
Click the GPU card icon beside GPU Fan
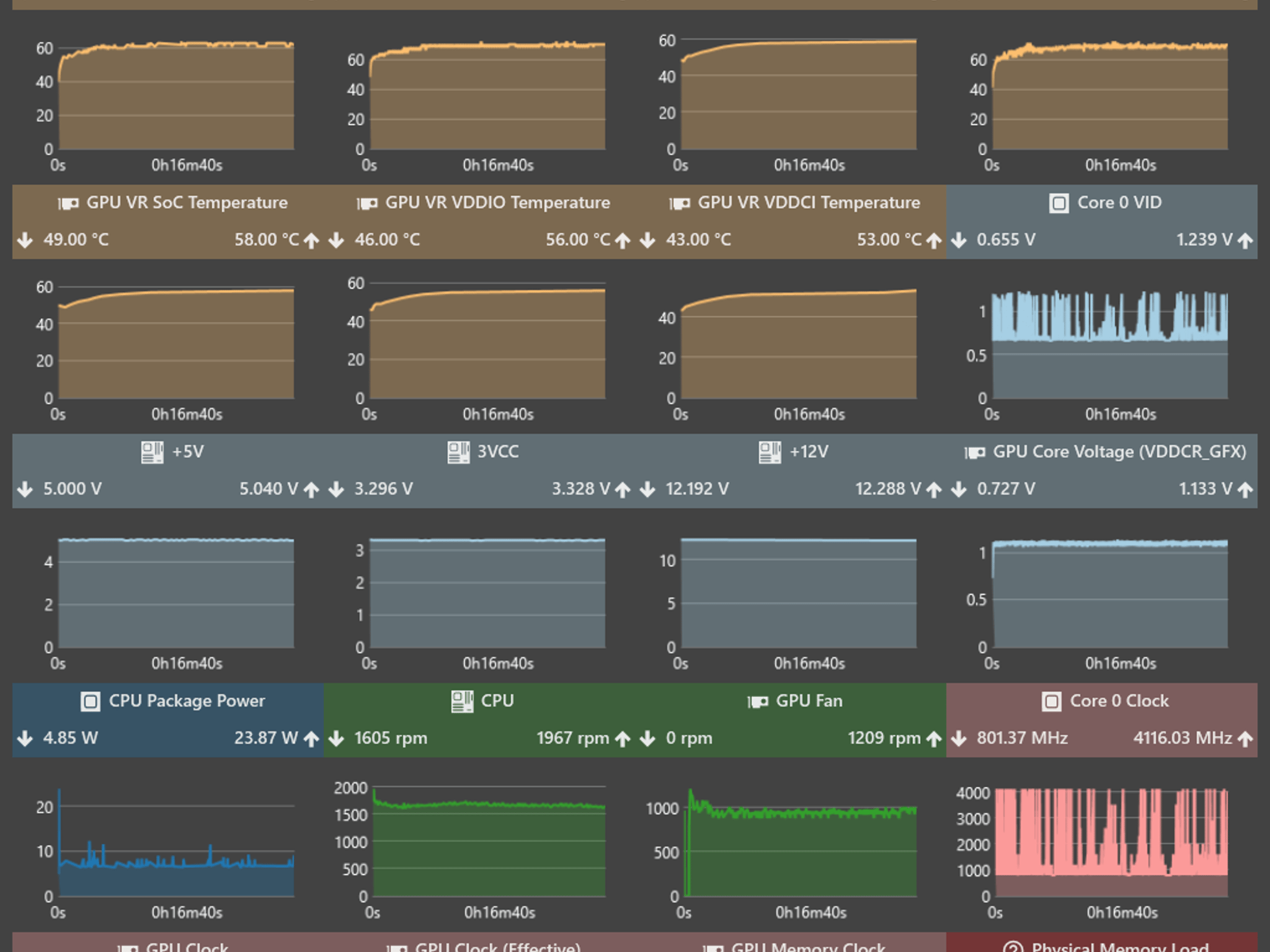(x=758, y=702)
